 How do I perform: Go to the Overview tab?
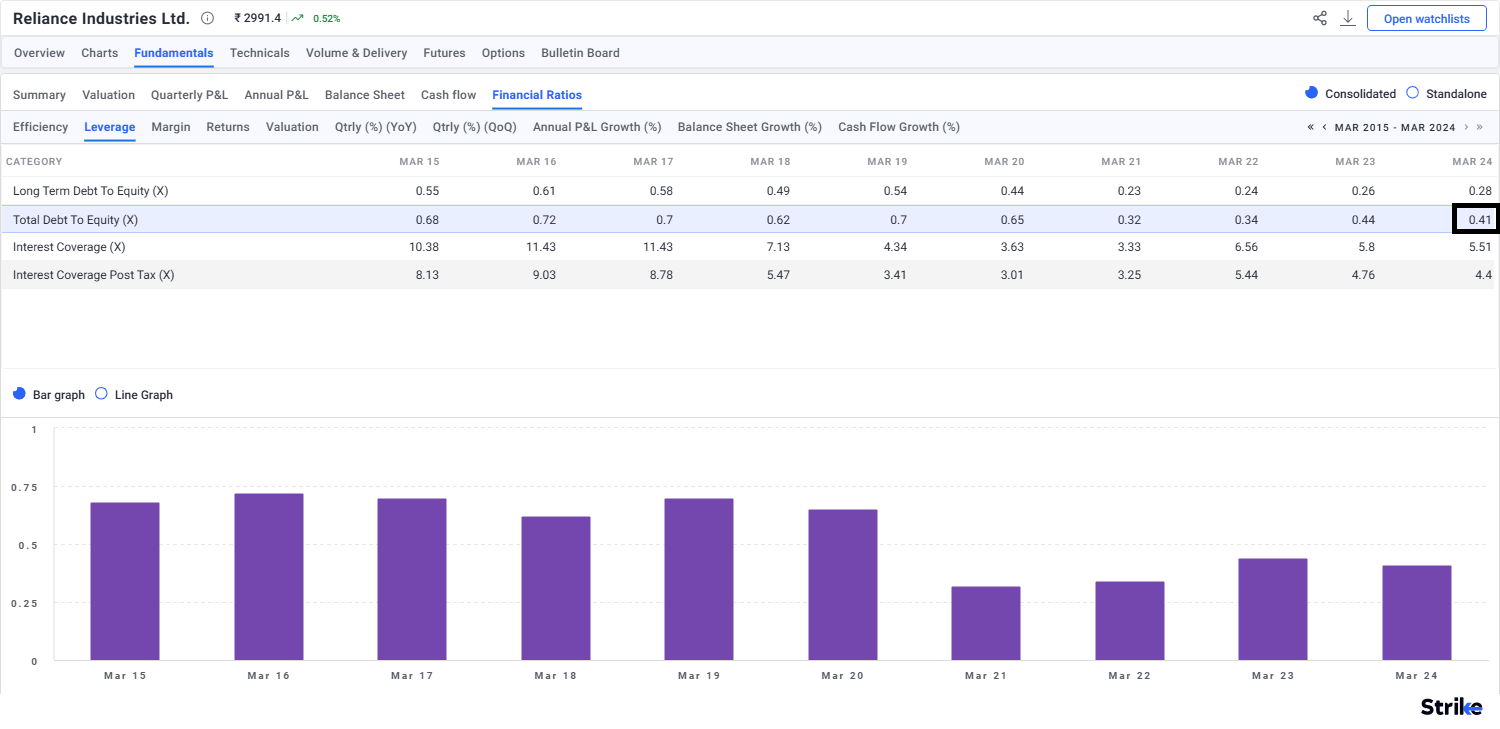point(39,53)
